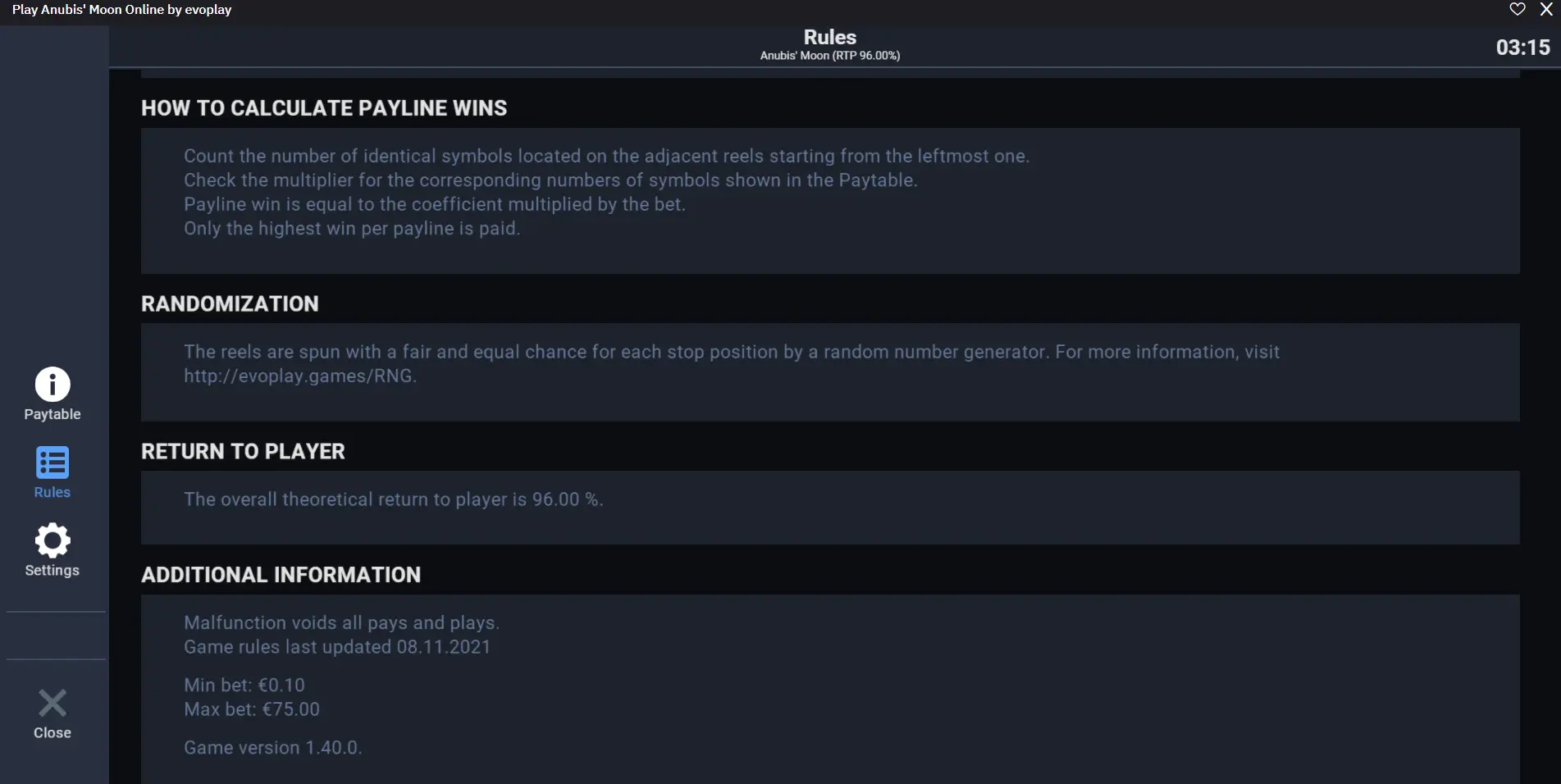Click the Max bet €75.00 text

pyautogui.click(x=252, y=709)
